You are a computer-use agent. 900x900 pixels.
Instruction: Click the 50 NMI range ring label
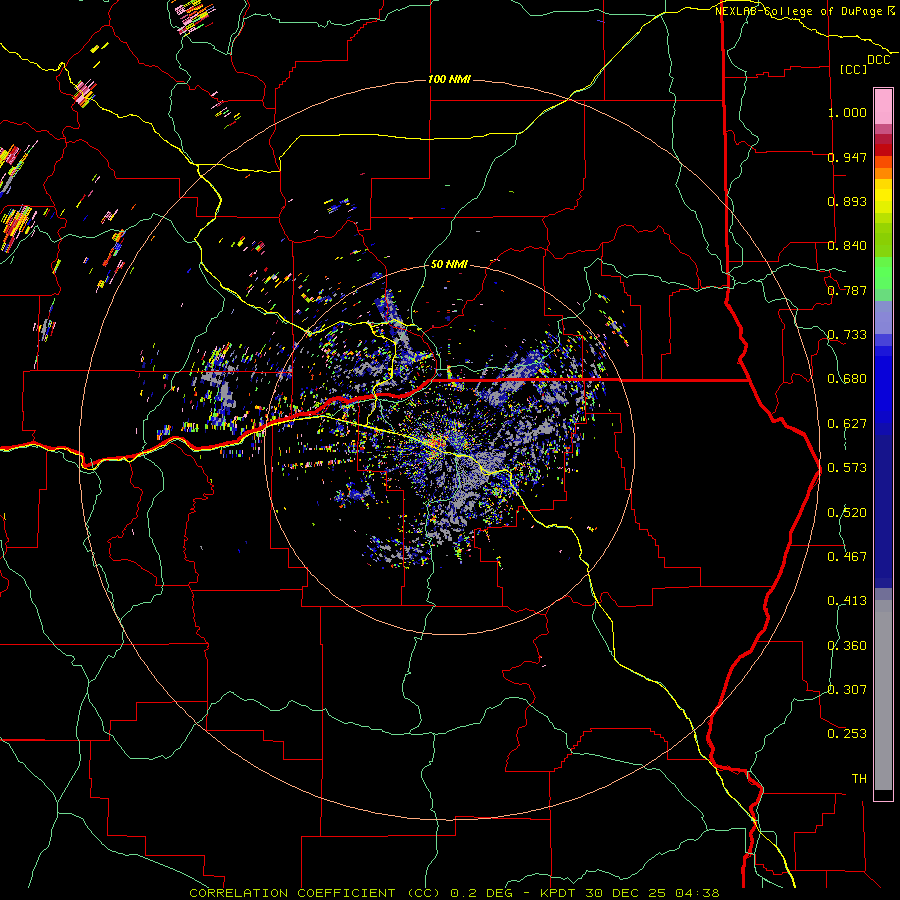pyautogui.click(x=449, y=264)
